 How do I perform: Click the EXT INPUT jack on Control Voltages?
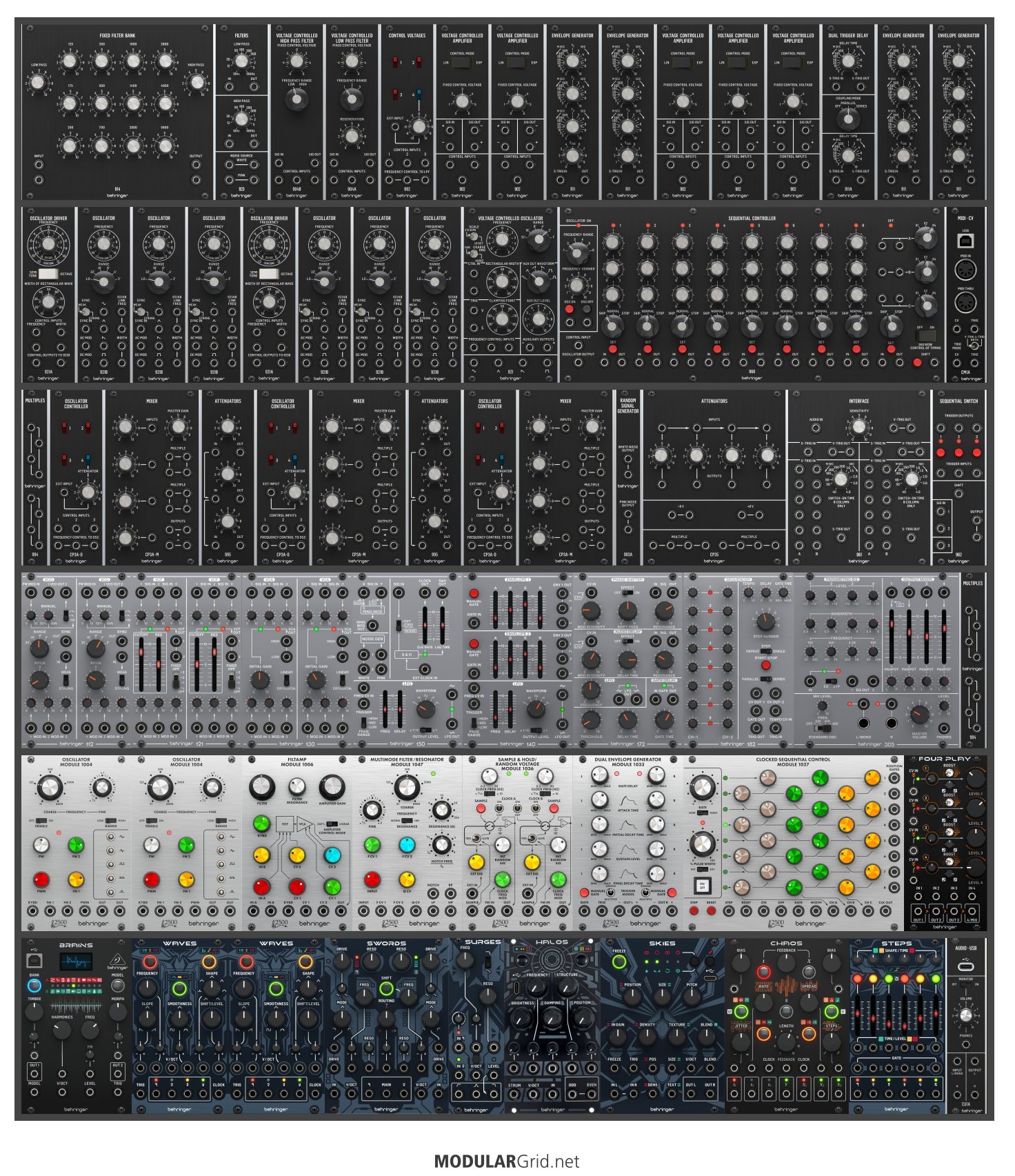(395, 127)
